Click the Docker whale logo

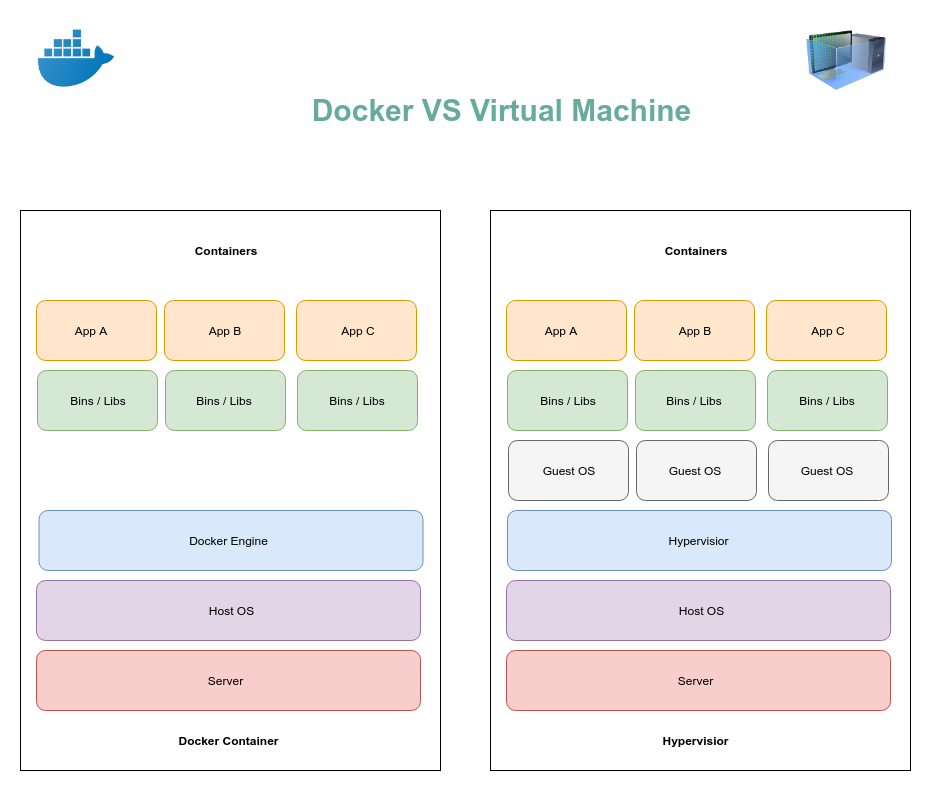click(x=75, y=58)
